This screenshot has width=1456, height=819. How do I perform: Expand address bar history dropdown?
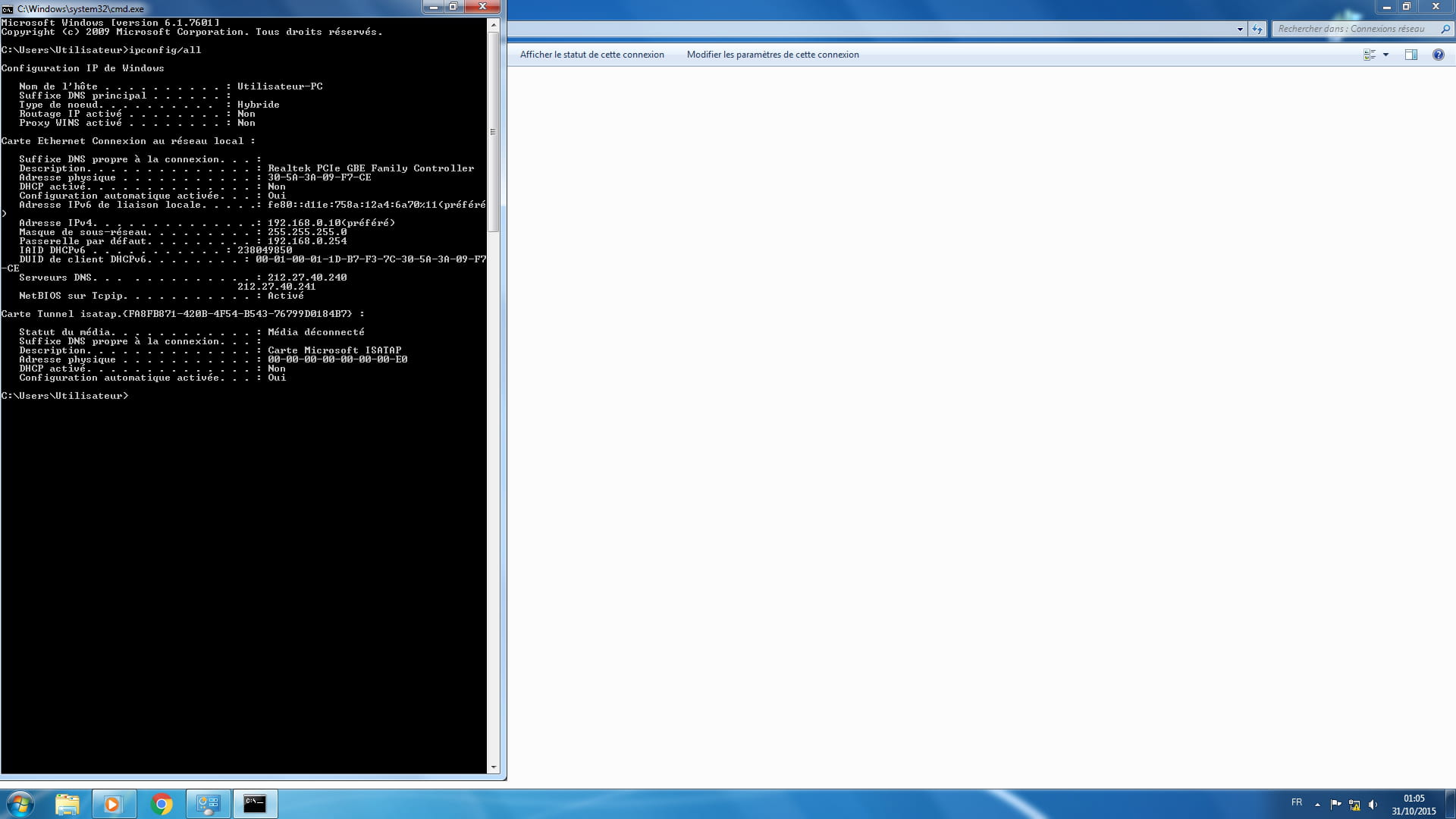[1240, 29]
